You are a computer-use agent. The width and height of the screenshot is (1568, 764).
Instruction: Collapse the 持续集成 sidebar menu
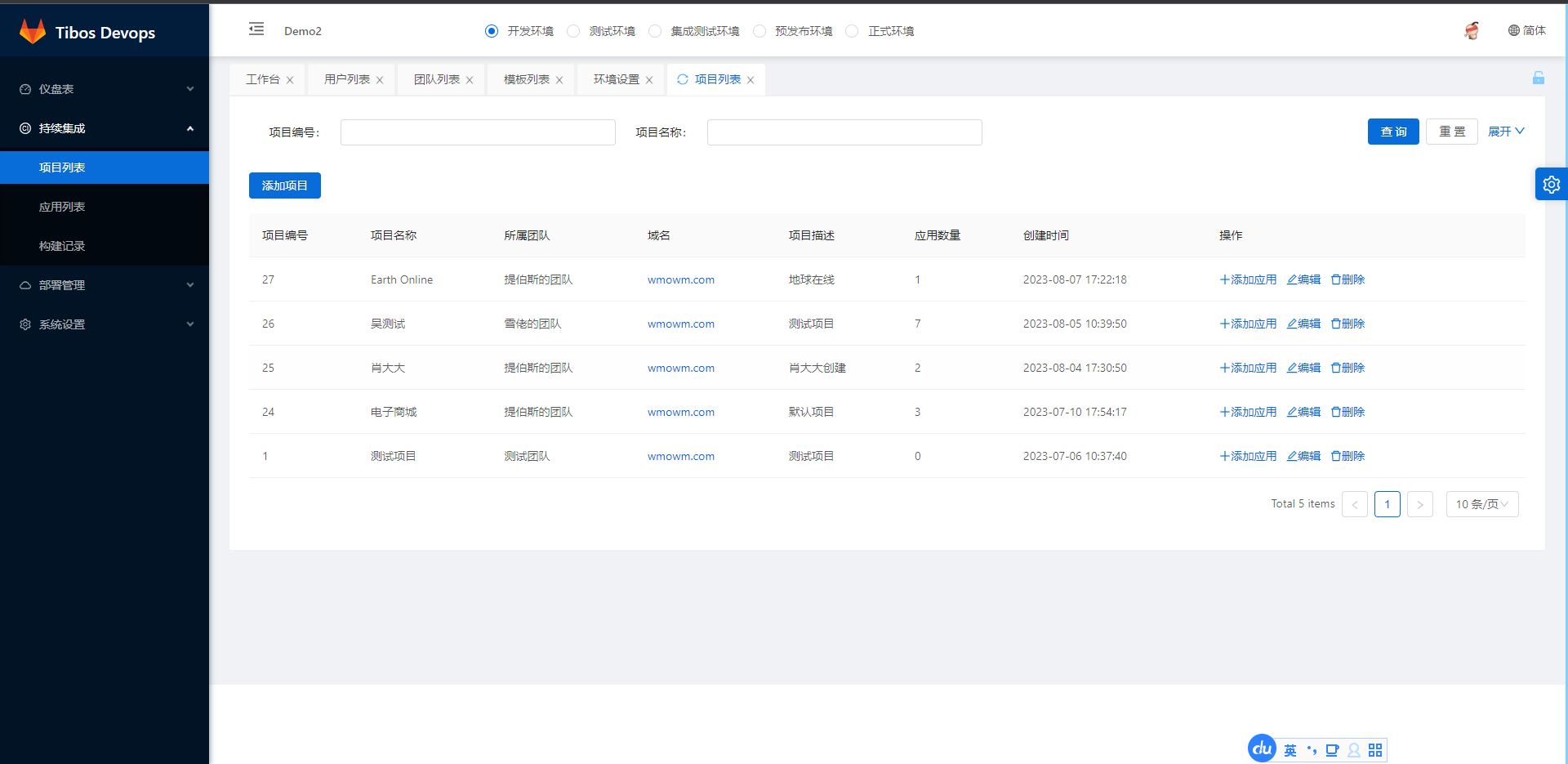[x=105, y=128]
